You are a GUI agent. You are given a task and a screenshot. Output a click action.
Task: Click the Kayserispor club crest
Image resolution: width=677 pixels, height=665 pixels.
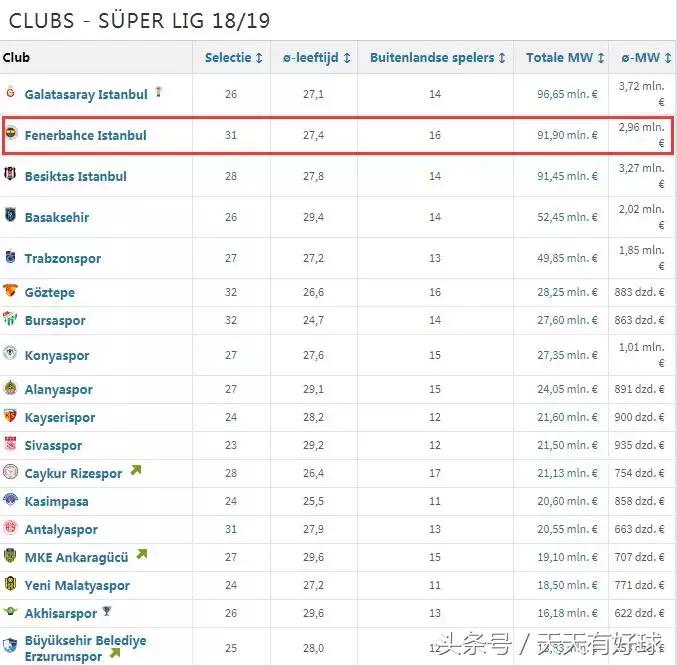click(10, 417)
